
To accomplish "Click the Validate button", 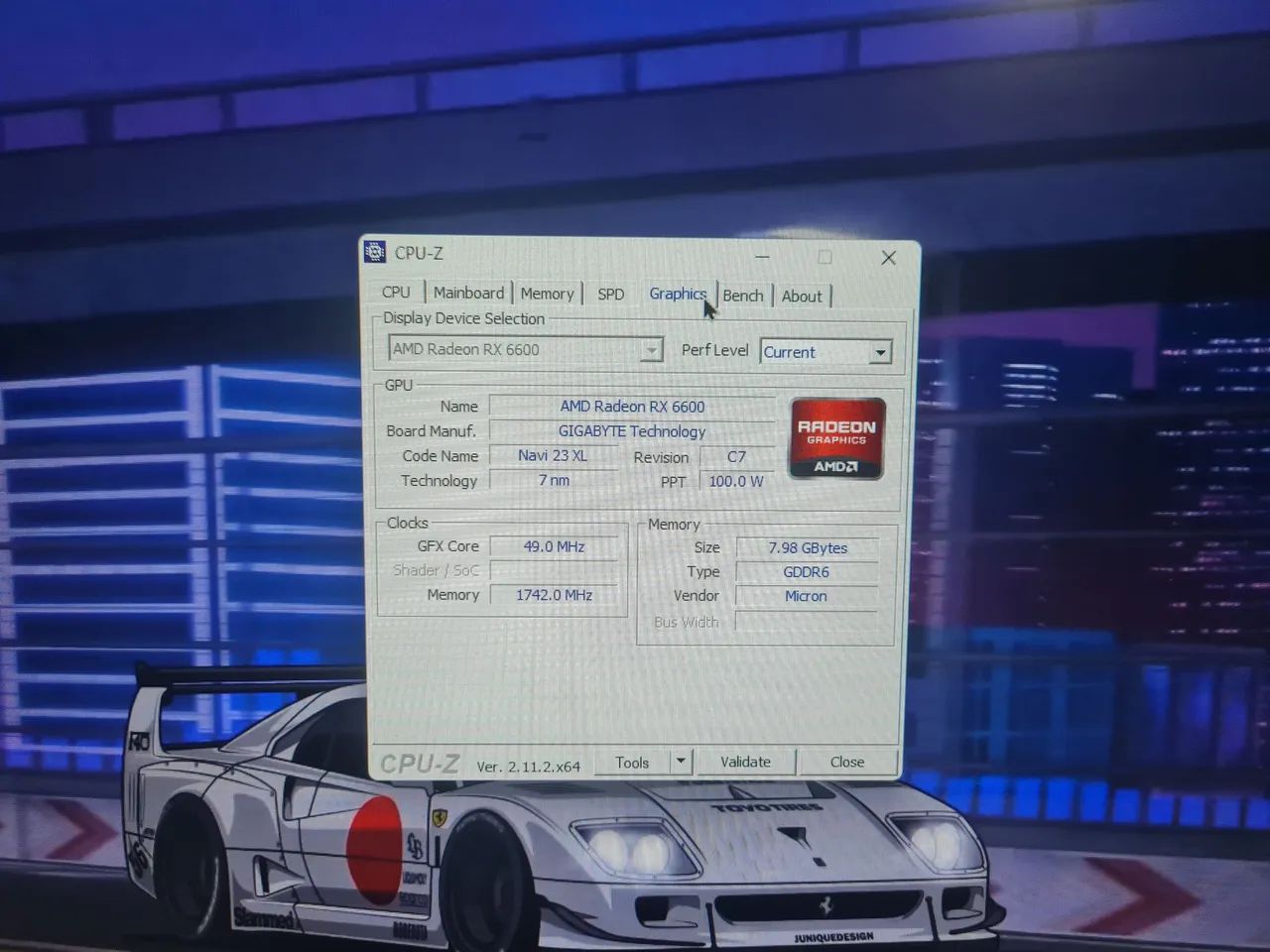I will point(745,762).
